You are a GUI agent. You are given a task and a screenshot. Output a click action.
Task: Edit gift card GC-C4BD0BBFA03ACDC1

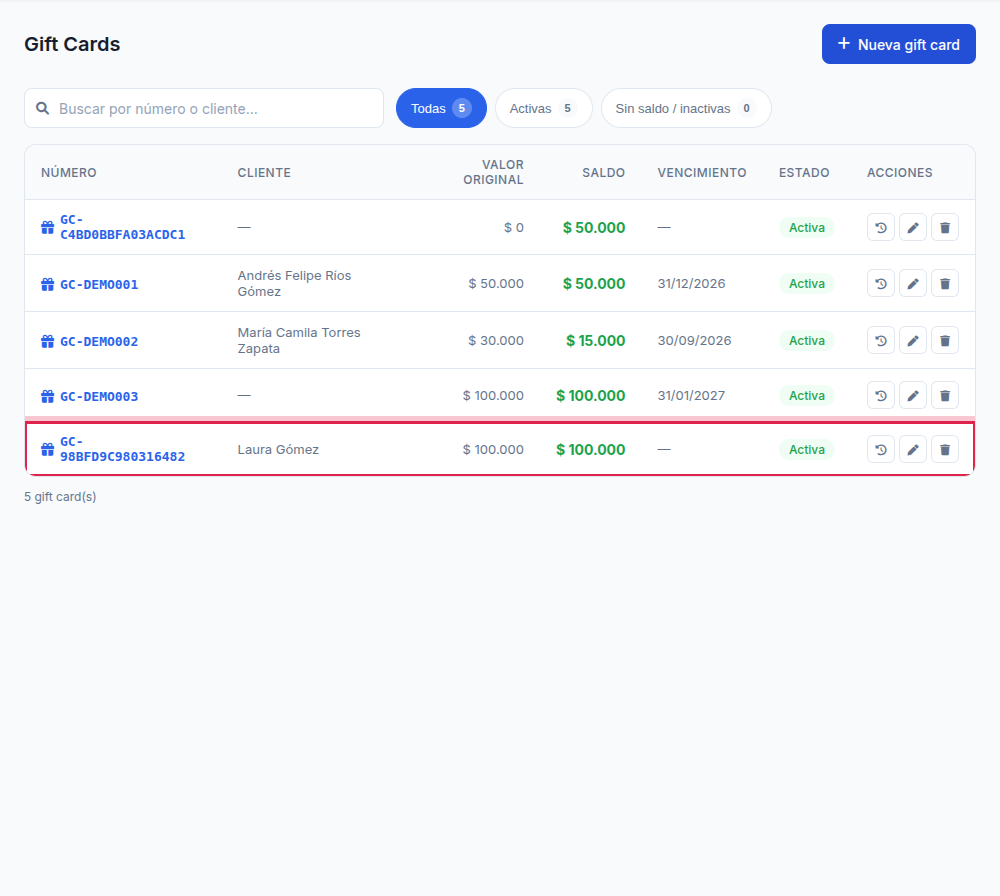point(913,228)
